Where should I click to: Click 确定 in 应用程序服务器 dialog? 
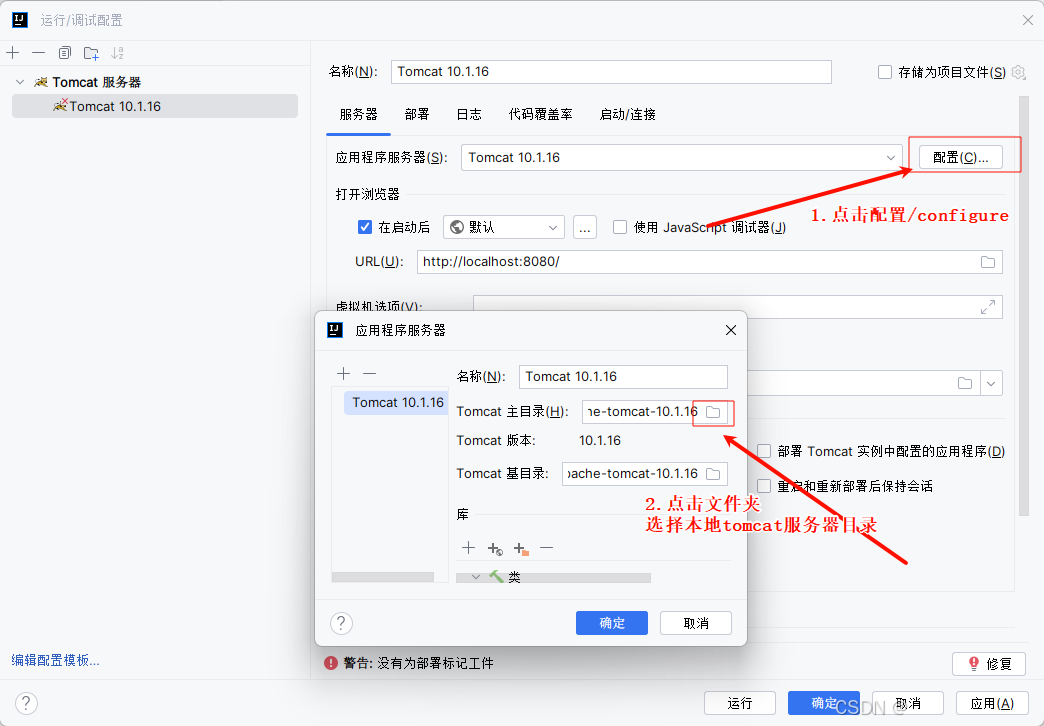point(612,623)
